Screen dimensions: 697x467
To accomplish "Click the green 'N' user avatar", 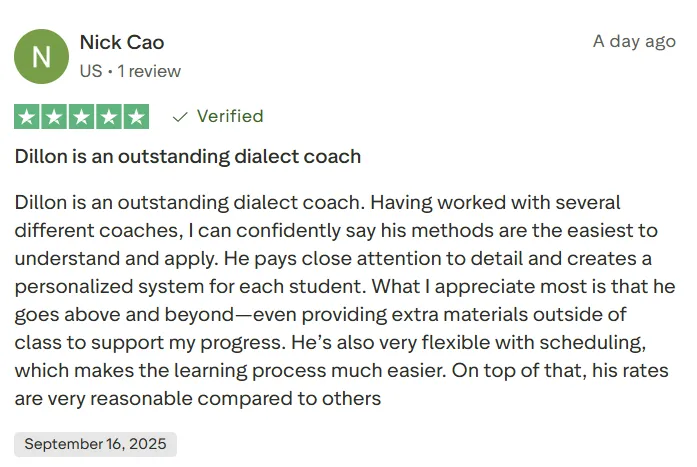I will pos(41,56).
